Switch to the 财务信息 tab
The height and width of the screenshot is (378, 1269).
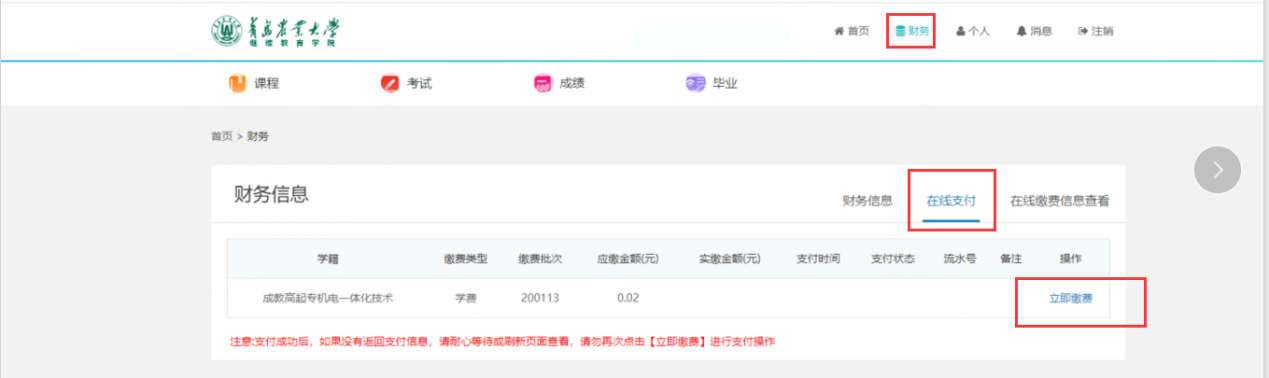(x=867, y=200)
